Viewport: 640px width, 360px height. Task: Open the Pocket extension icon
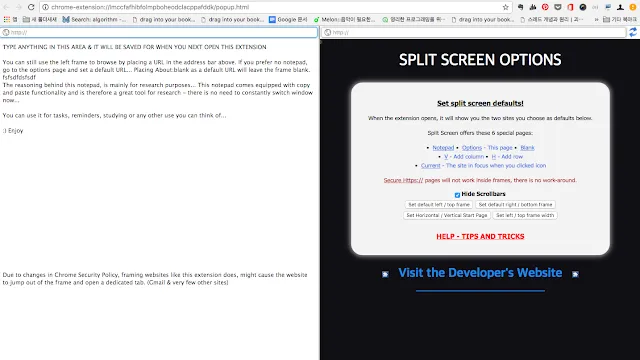558,7
